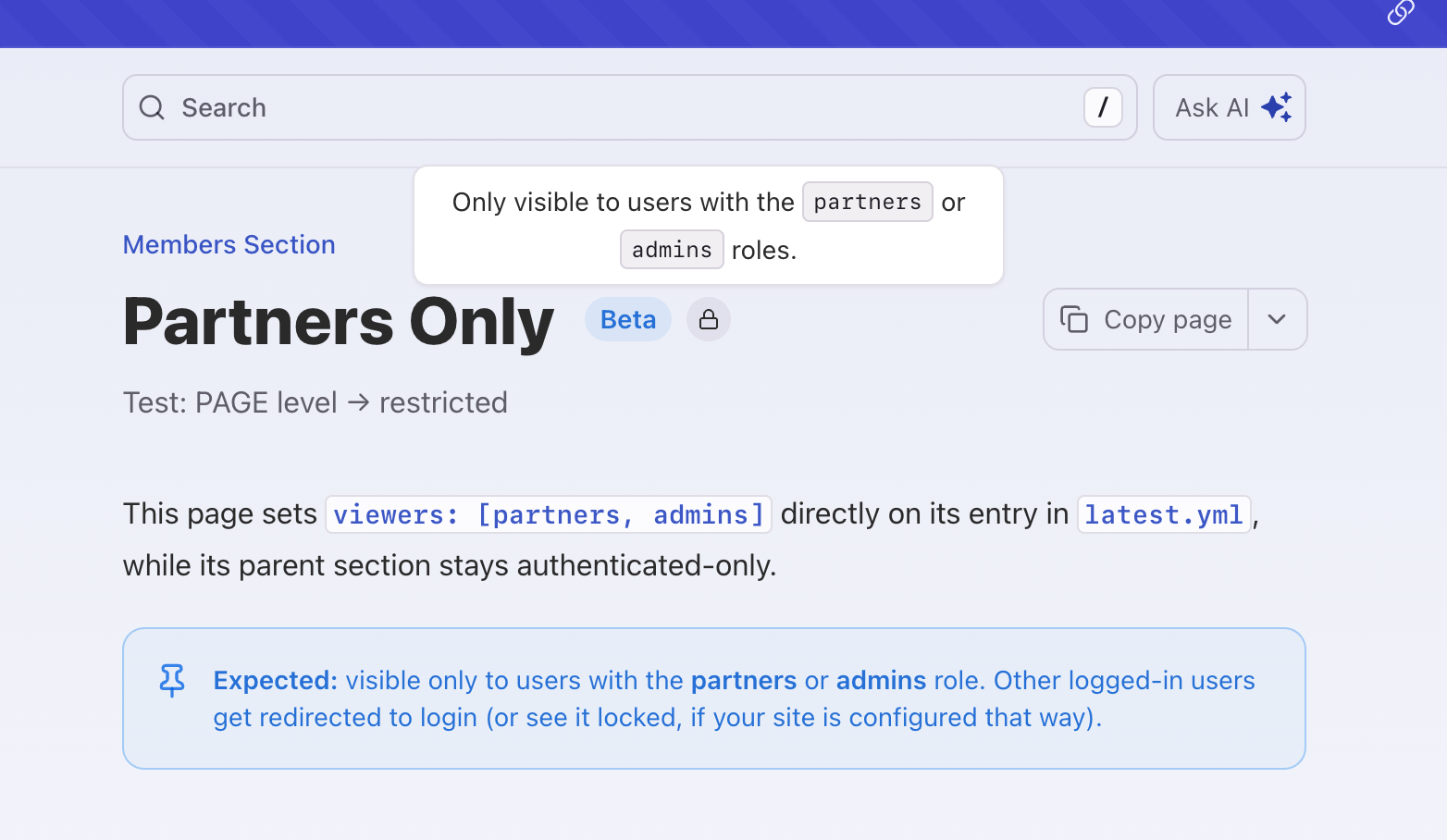The image size is (1447, 840).
Task: Expand the Copy page dropdown chevron
Action: pos(1277,319)
